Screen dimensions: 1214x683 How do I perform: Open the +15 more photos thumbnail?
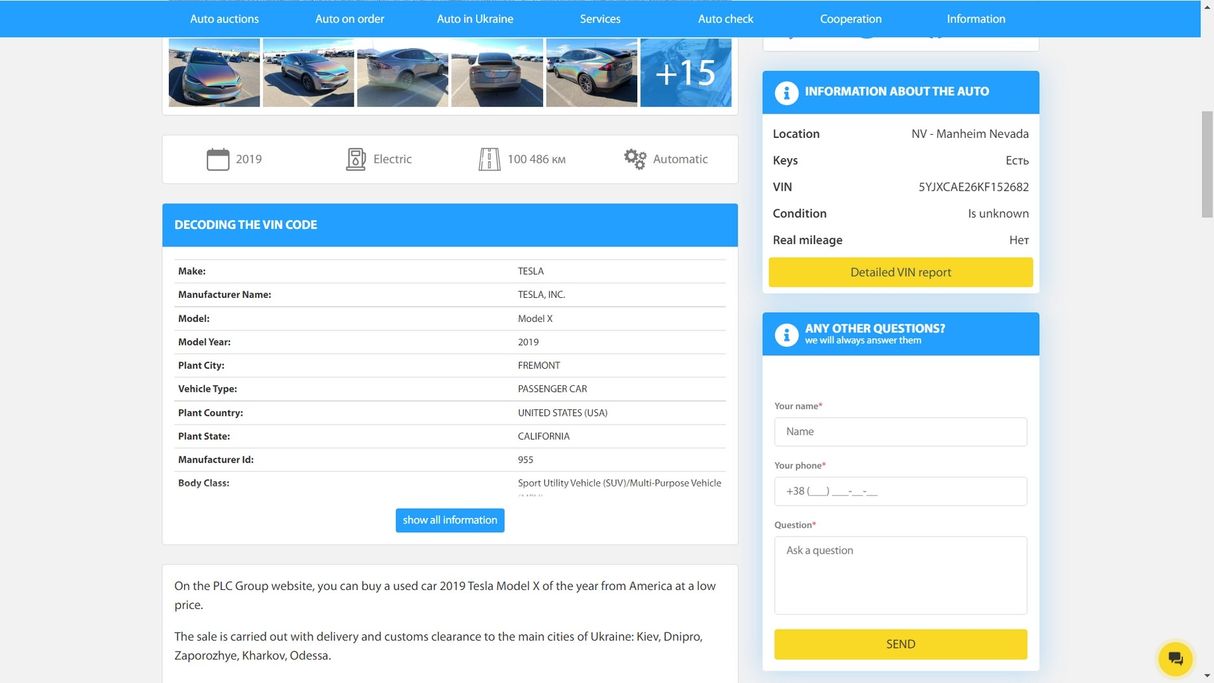coord(686,73)
